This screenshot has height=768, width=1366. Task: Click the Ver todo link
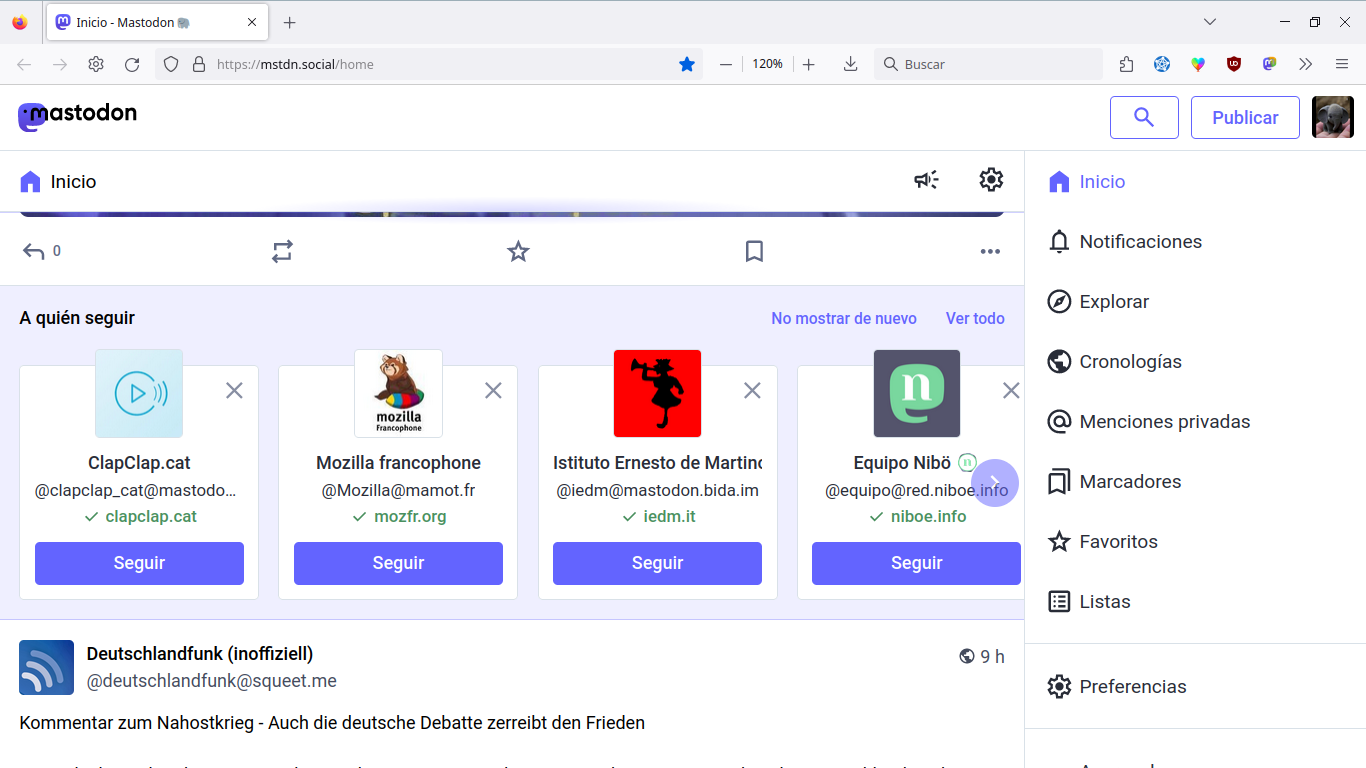coord(975,318)
